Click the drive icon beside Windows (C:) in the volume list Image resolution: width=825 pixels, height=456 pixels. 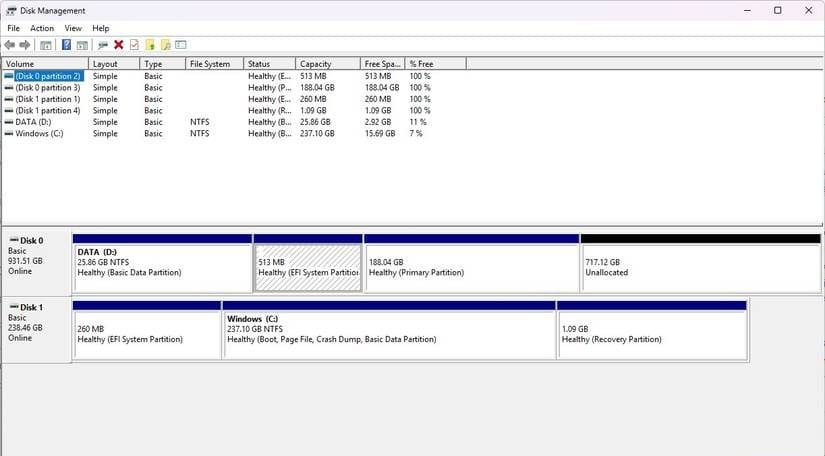(x=8, y=134)
